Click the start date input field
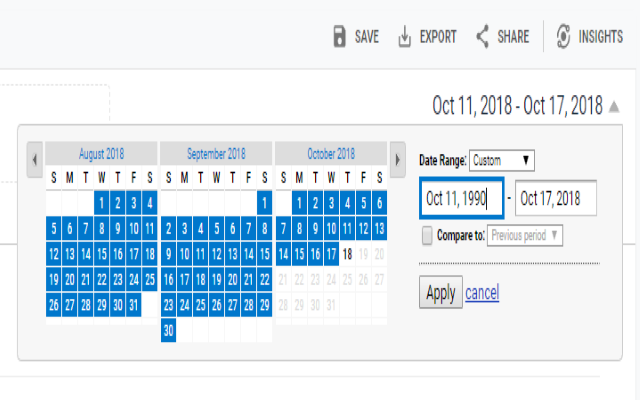The image size is (640, 400). coord(459,198)
